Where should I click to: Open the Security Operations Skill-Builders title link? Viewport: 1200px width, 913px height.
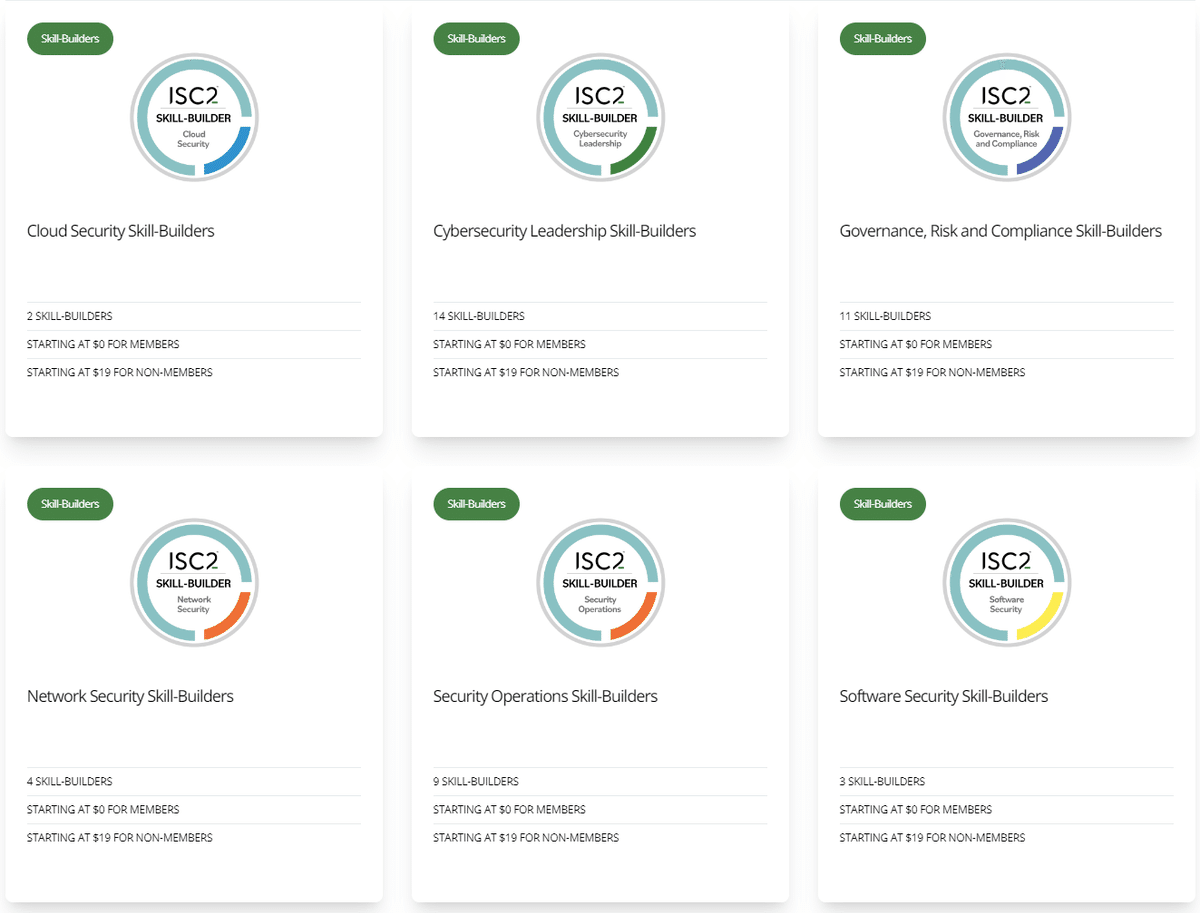click(545, 696)
